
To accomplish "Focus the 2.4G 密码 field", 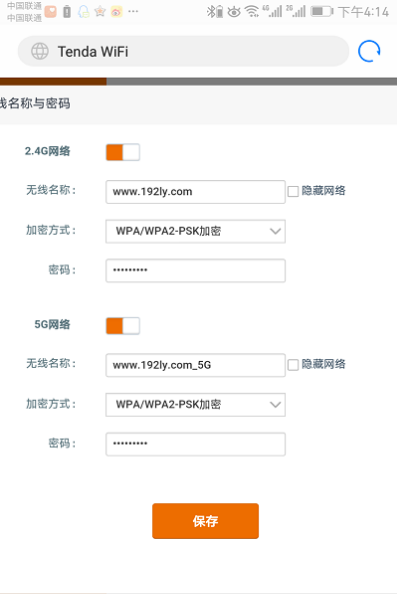I will [195, 270].
